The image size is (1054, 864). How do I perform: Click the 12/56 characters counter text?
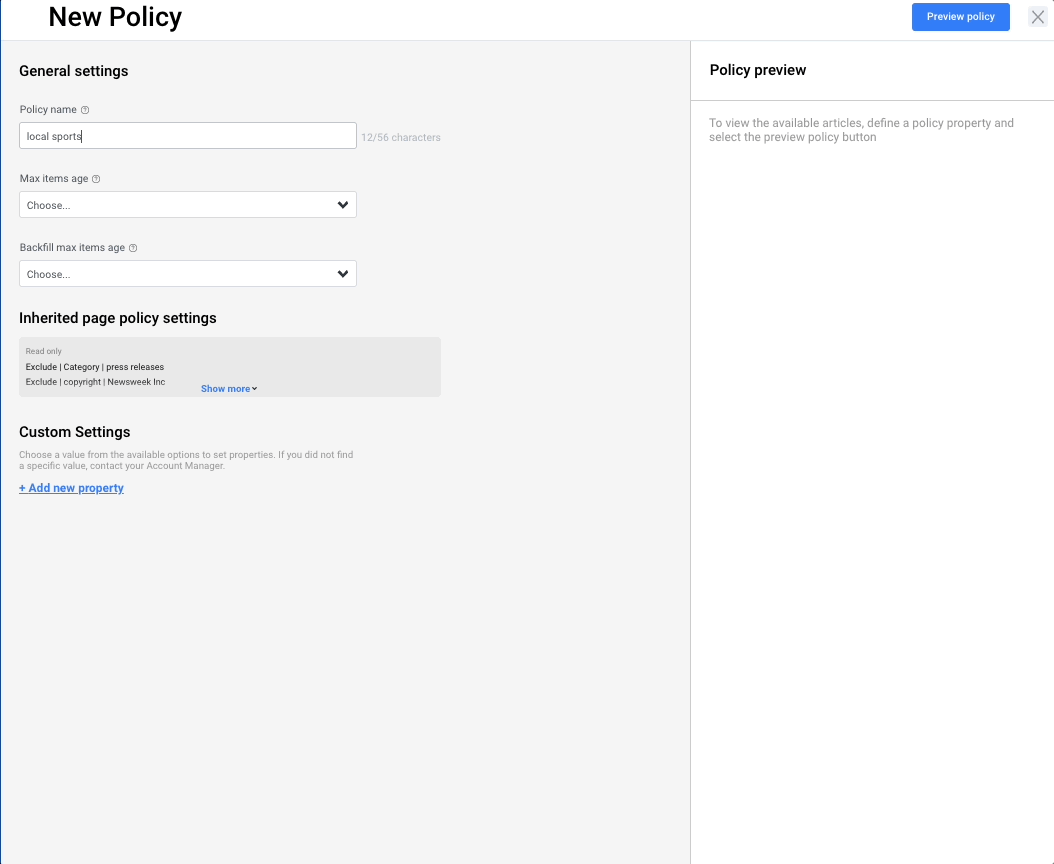(401, 137)
